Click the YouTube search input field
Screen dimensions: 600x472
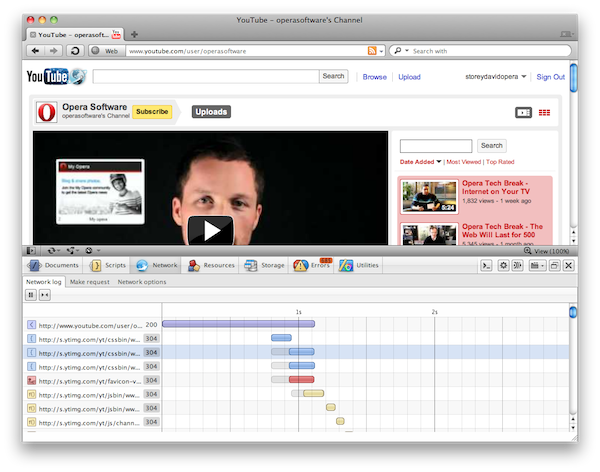click(x=205, y=76)
